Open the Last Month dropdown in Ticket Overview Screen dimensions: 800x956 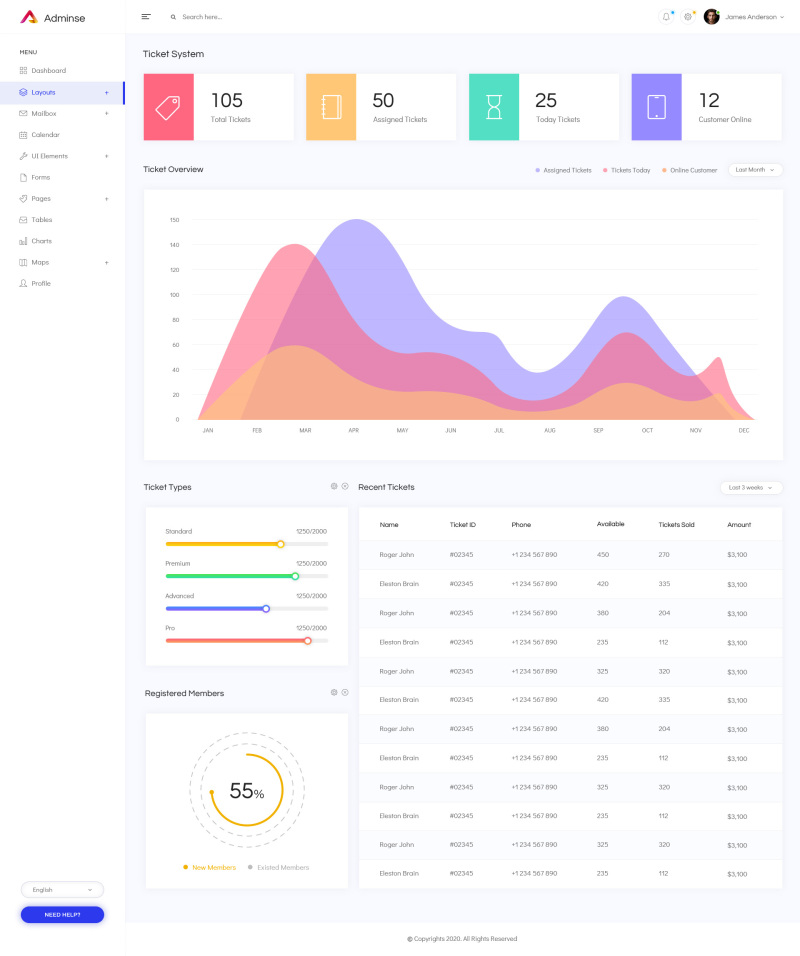[755, 170]
